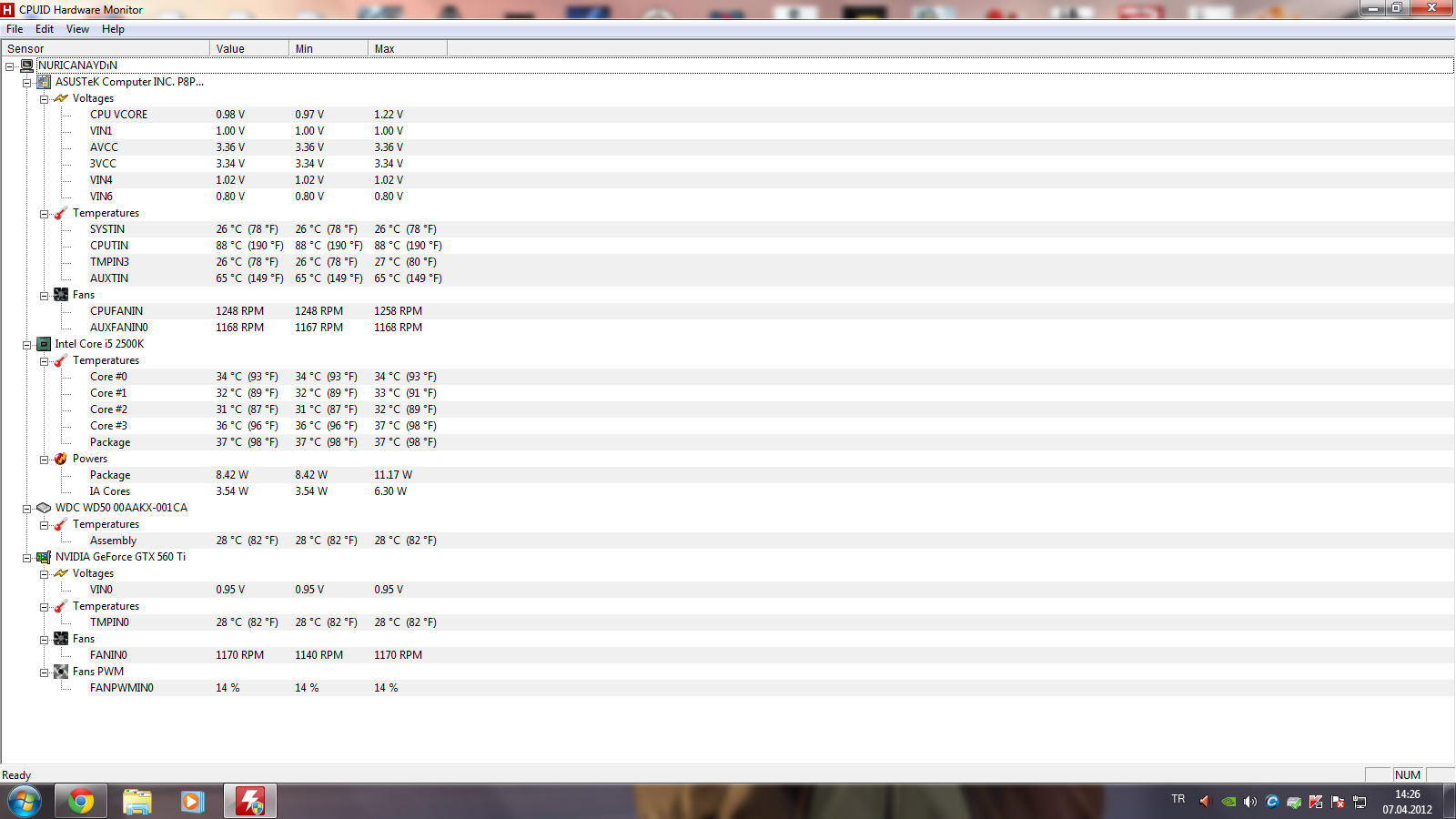This screenshot has width=1456, height=819.
Task: Collapse the Intel Core i5 2500K node
Action: tap(27, 345)
